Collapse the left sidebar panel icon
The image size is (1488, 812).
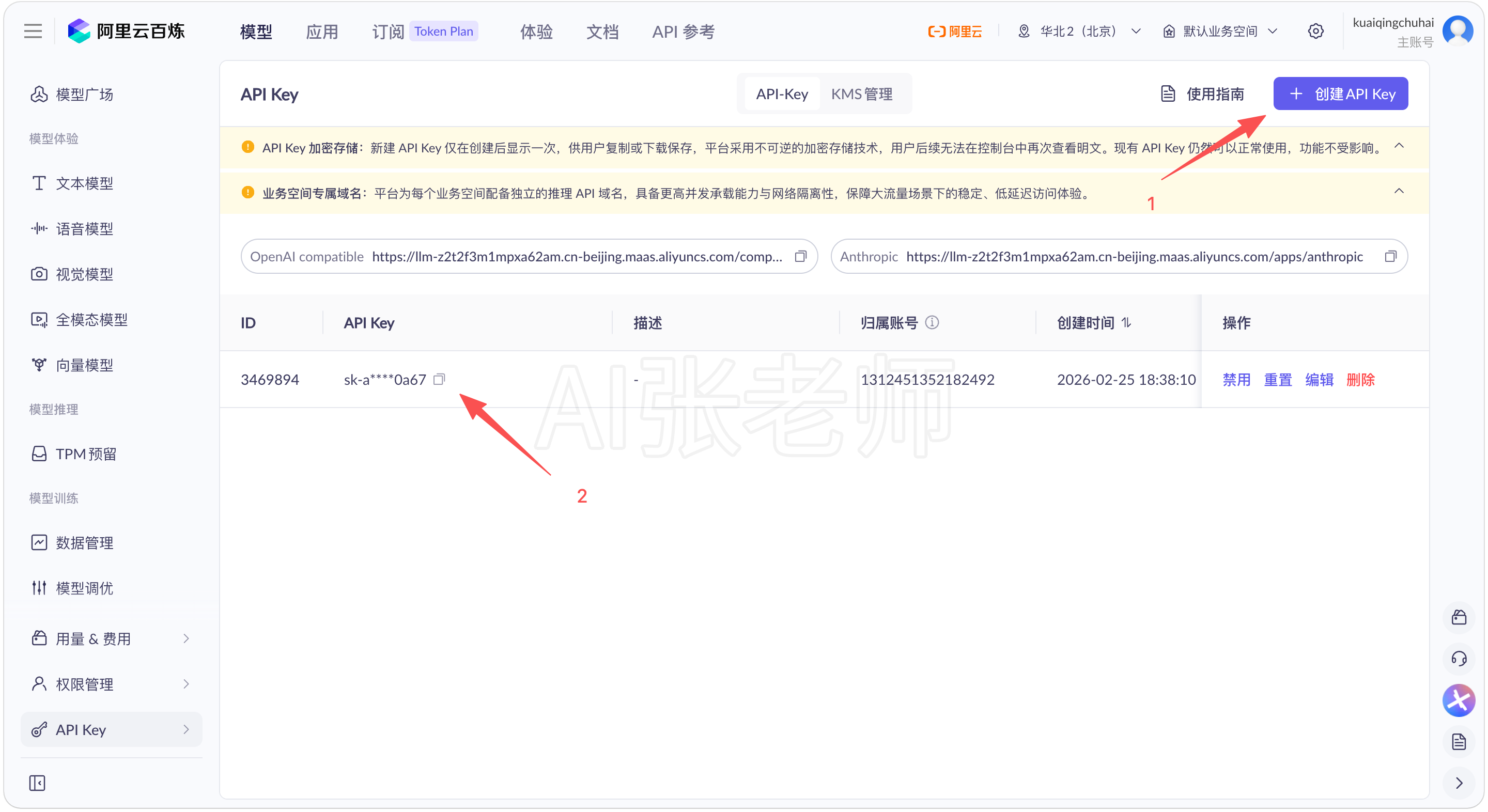(x=37, y=783)
